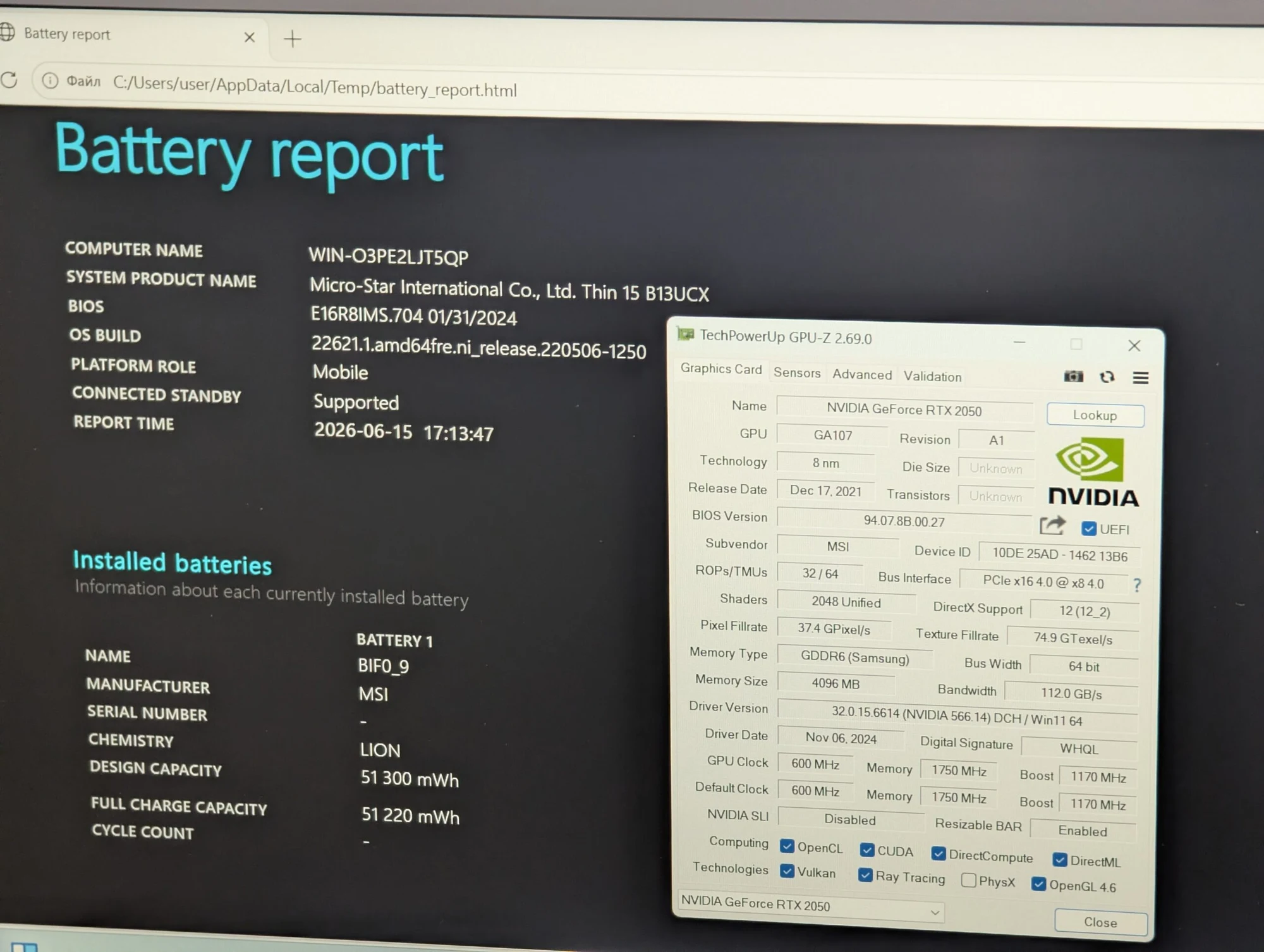Take a GPU-Z screenshot with camera icon

tap(1073, 377)
